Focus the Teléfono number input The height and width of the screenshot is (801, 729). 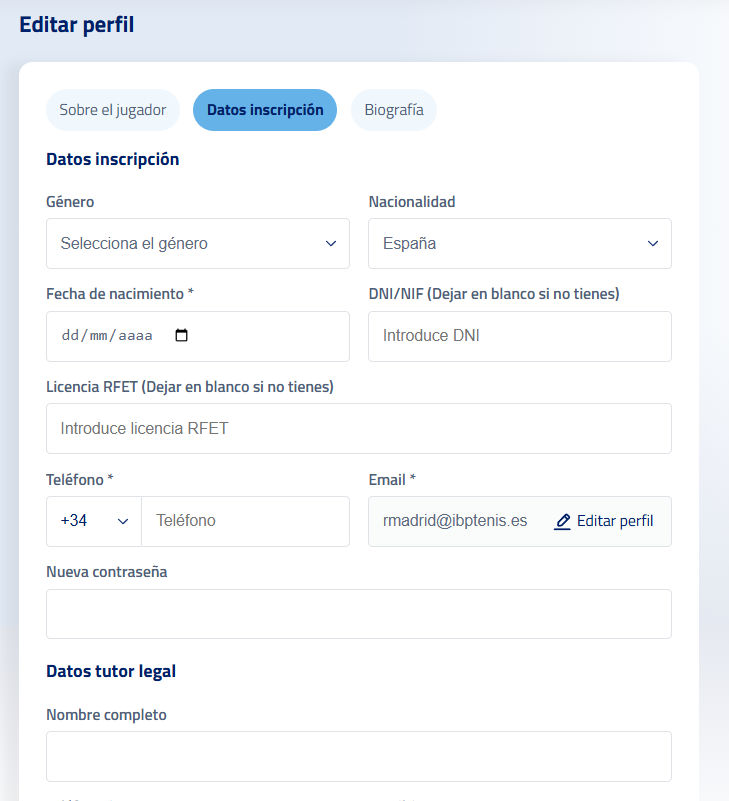click(245, 521)
